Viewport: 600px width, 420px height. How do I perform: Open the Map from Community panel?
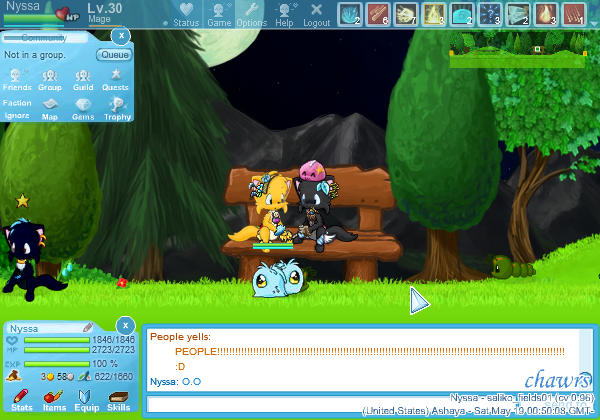coord(50,109)
